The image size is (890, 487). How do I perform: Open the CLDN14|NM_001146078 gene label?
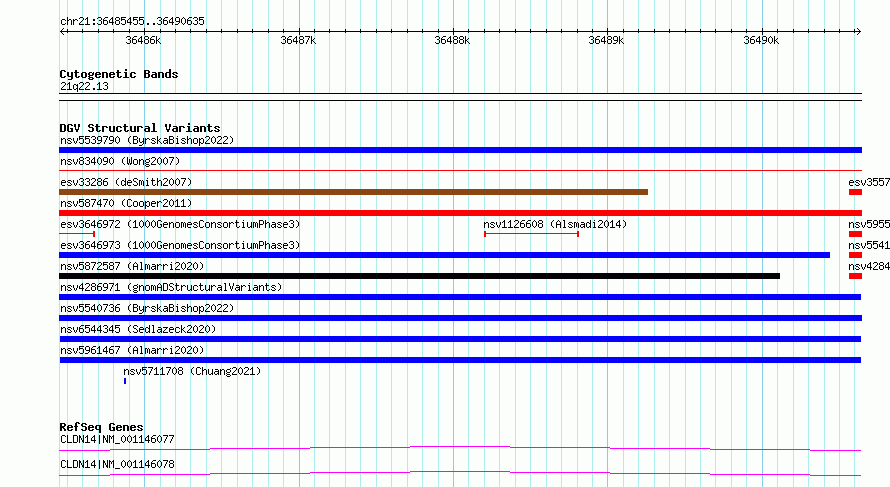tap(117, 464)
